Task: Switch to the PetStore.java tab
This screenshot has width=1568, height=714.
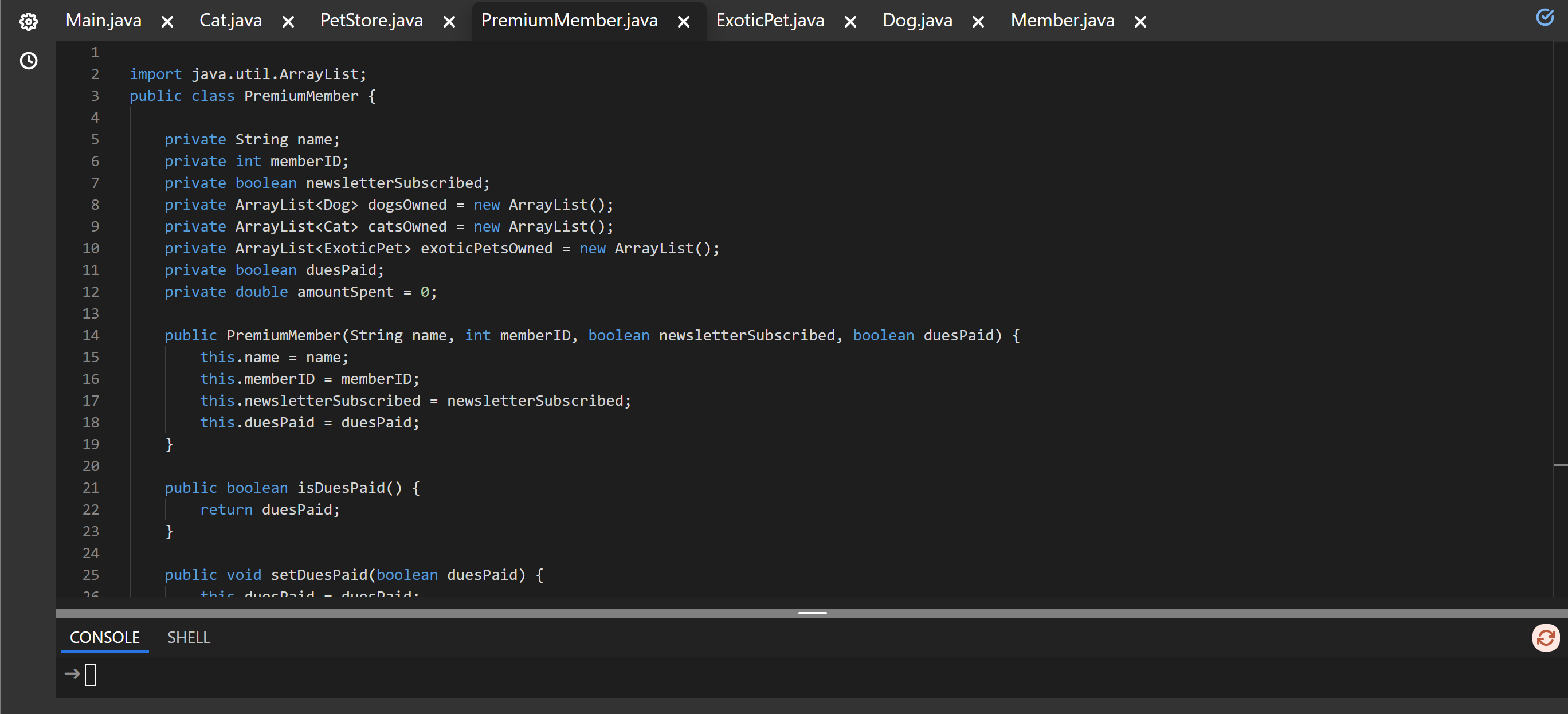Action: pyautogui.click(x=371, y=21)
